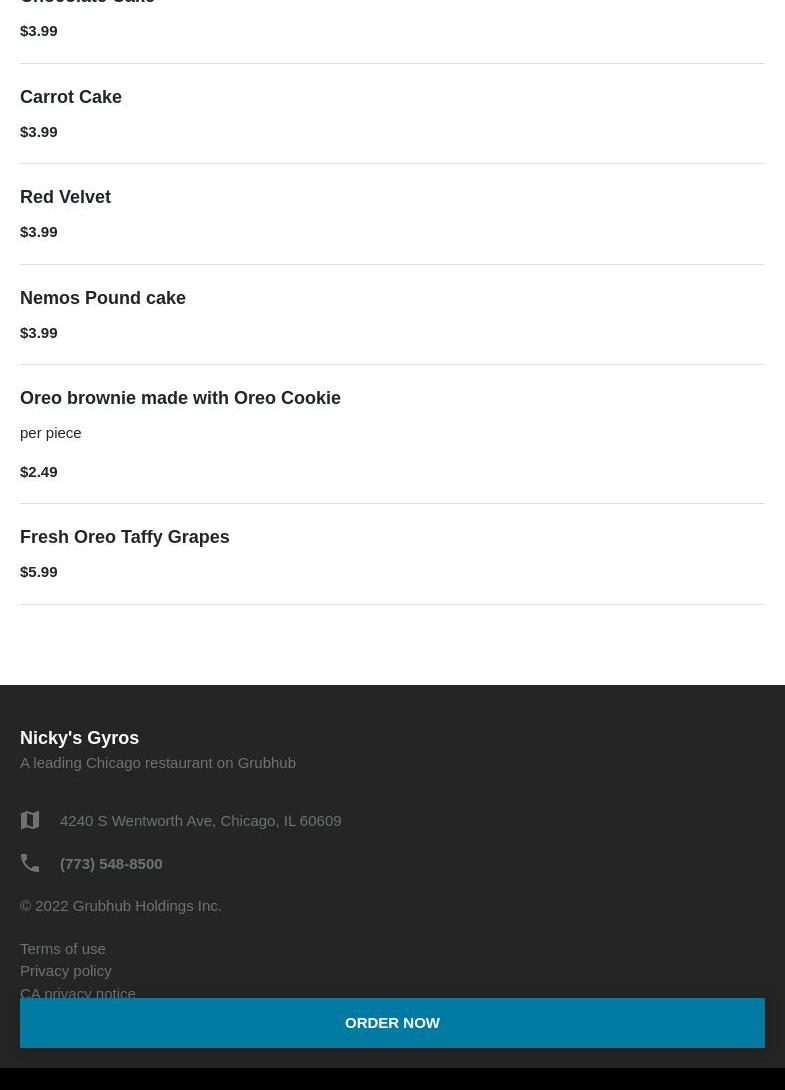Click the $3.99 price under Red Velvet
The image size is (785, 1090).
pyautogui.click(x=39, y=231)
